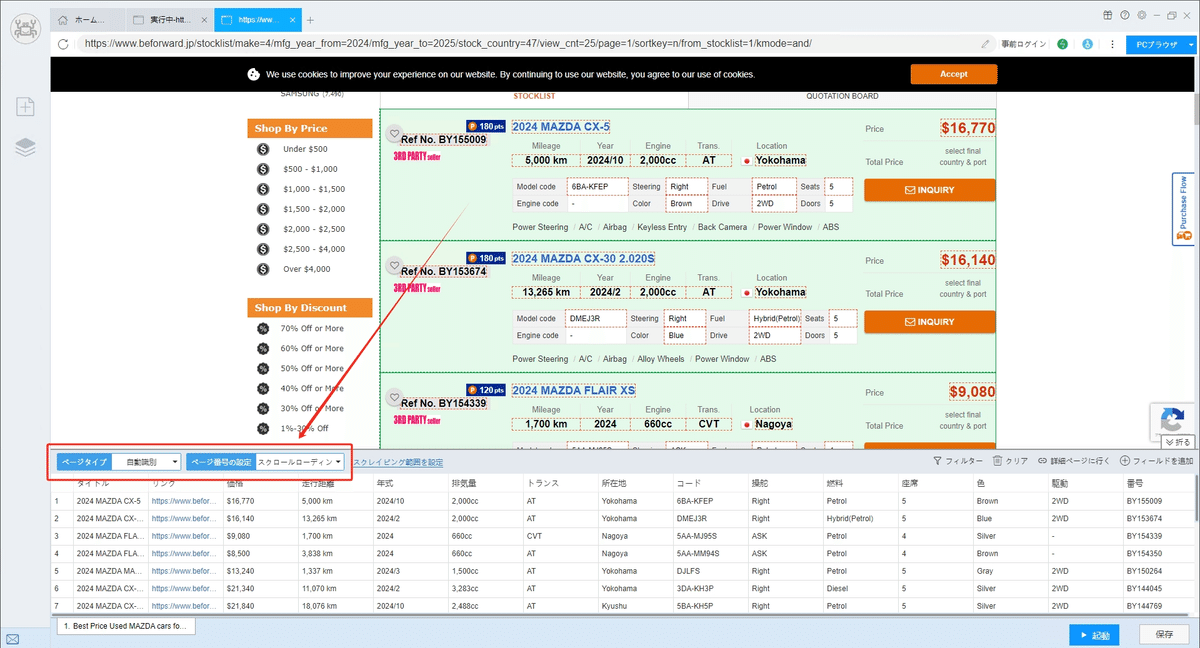Viewport: 1200px width, 648px height.
Task: Switch to the ホーム tab
Action: coord(90,20)
